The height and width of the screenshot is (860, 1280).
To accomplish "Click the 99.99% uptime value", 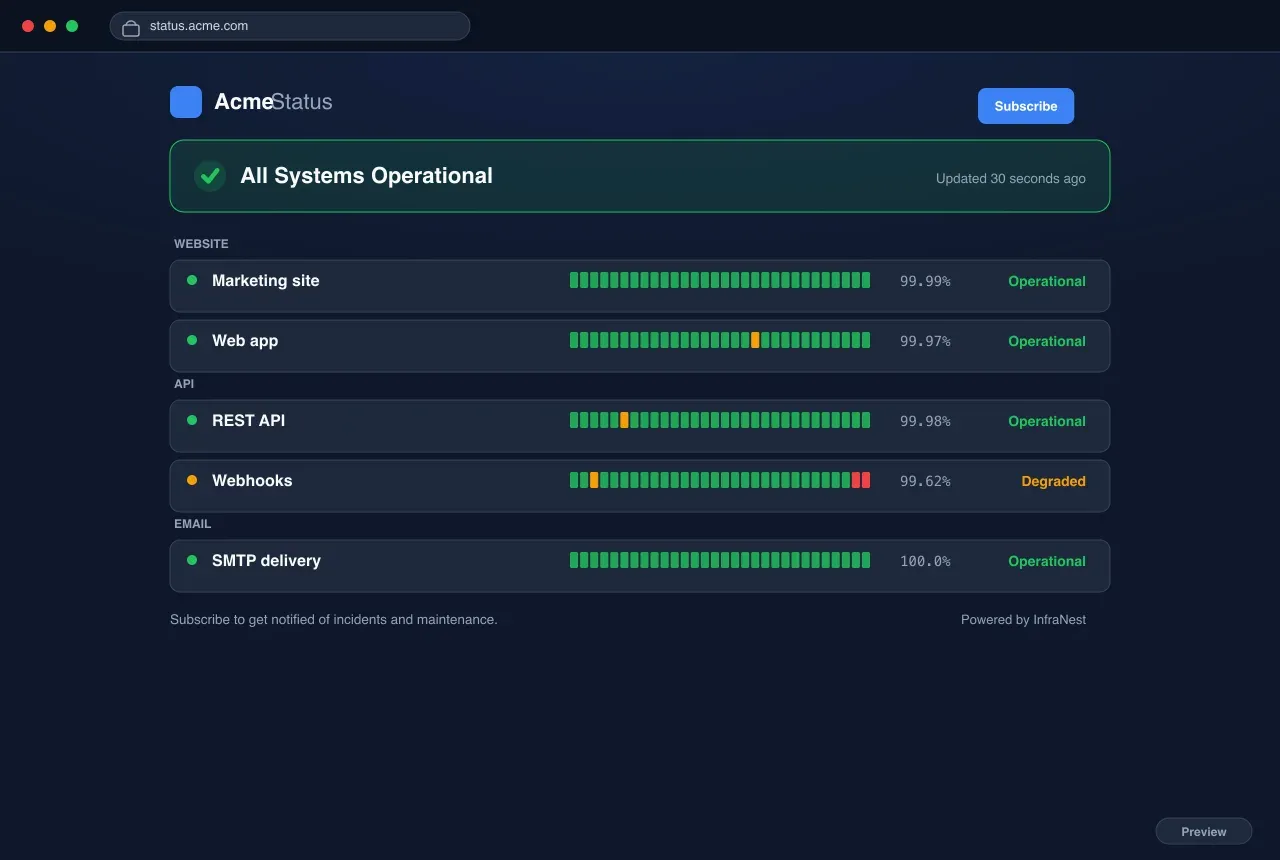I will click(925, 281).
